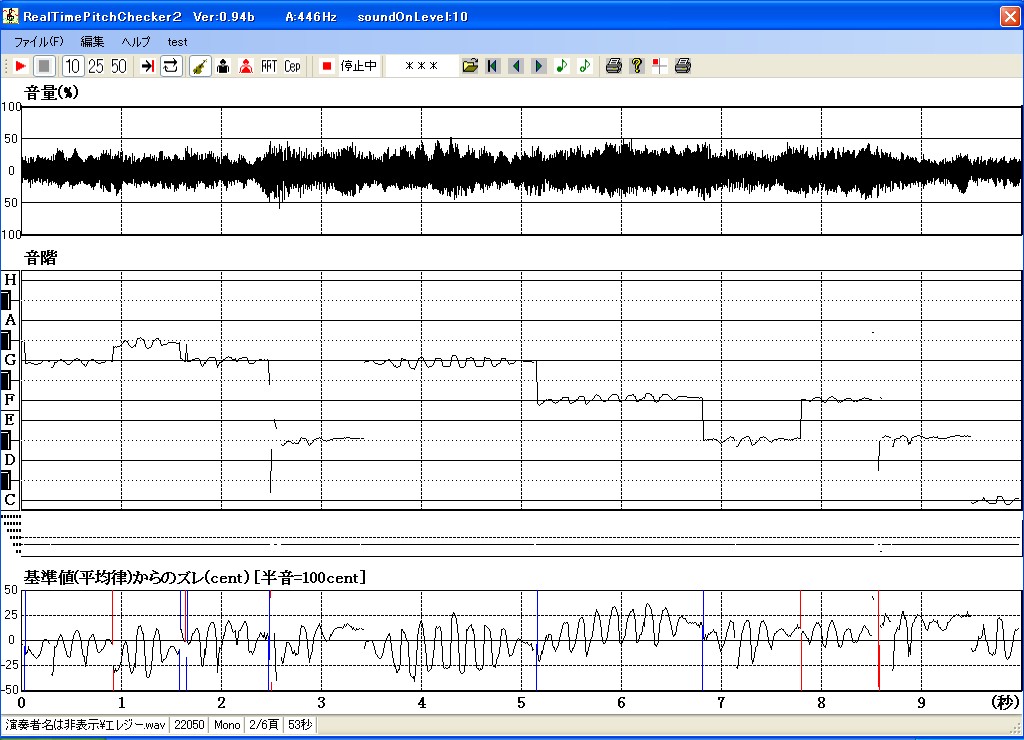Open help with the question mark icon
This screenshot has height=740, width=1024.
coord(637,66)
